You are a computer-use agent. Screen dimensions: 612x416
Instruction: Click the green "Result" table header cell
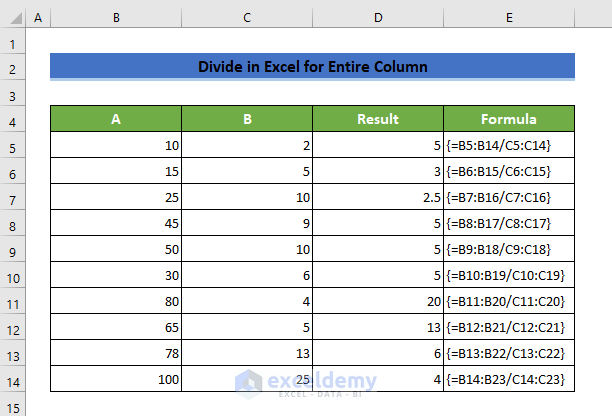pos(377,120)
